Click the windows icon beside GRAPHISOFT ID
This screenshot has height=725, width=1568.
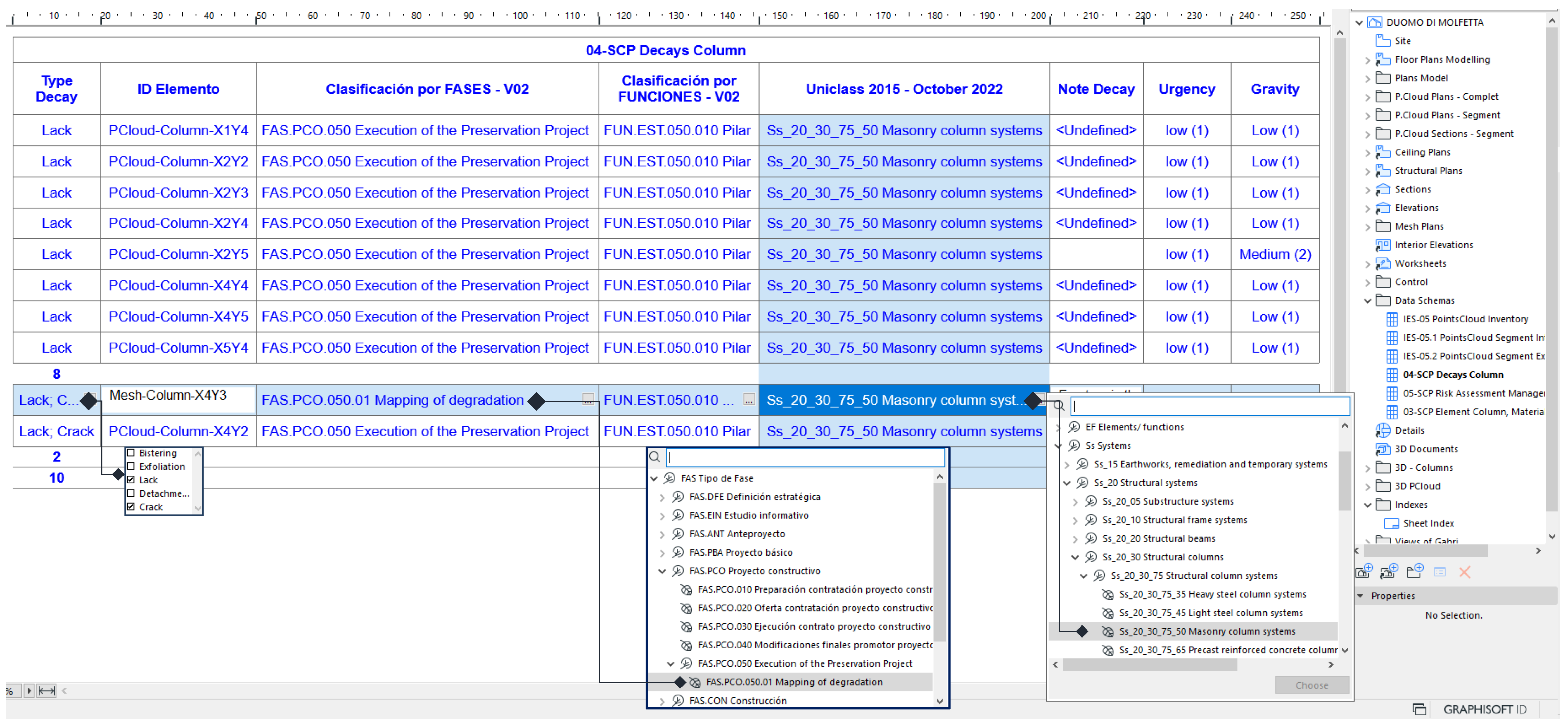1419,709
